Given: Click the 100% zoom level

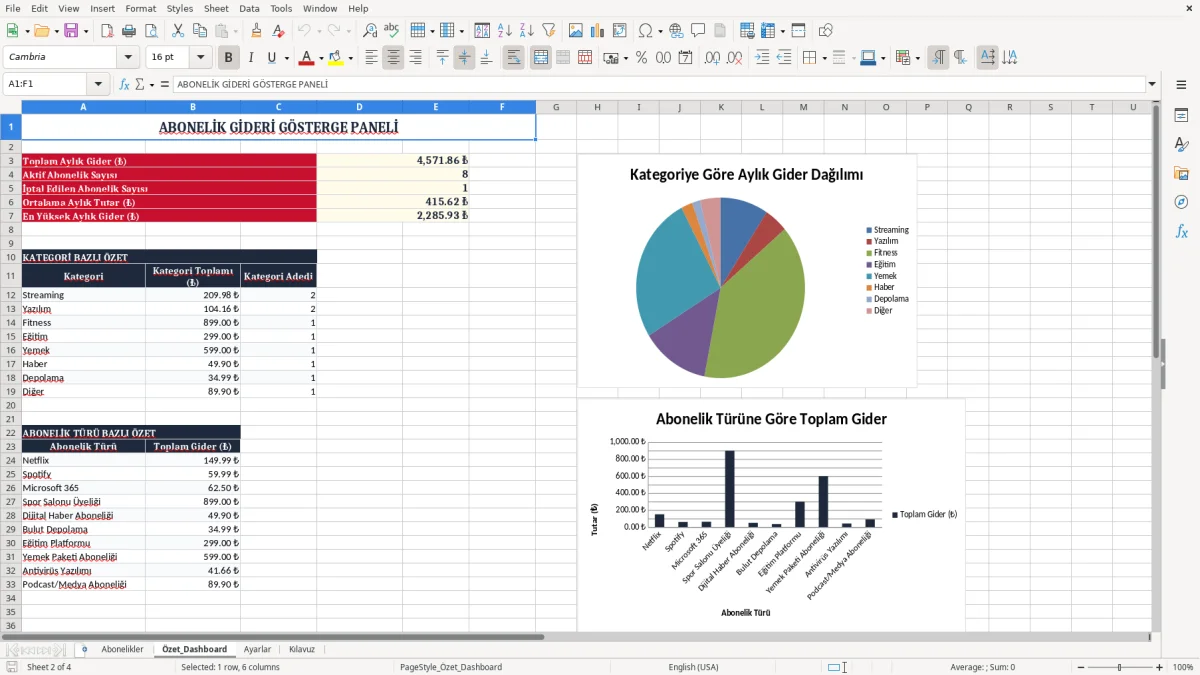Looking at the screenshot, I should [x=1183, y=667].
